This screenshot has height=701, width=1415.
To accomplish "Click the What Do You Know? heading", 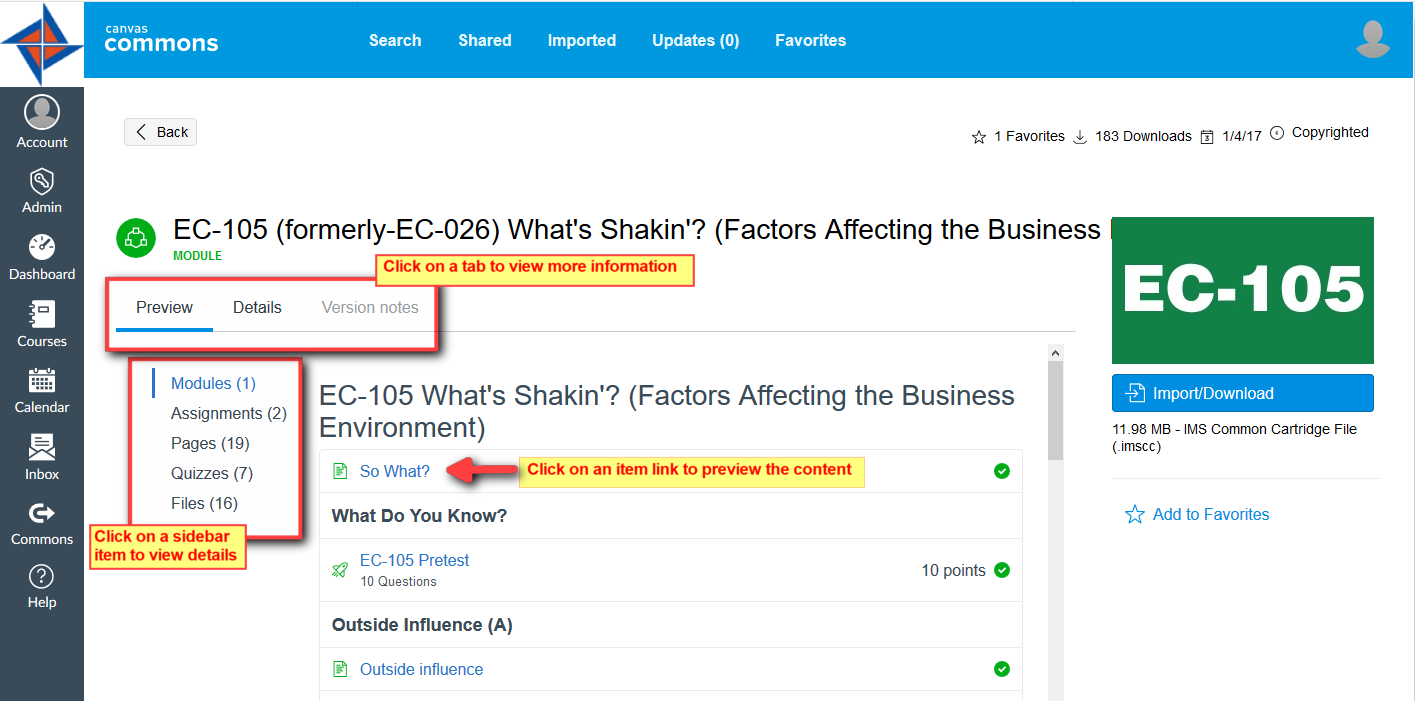I will (x=419, y=516).
